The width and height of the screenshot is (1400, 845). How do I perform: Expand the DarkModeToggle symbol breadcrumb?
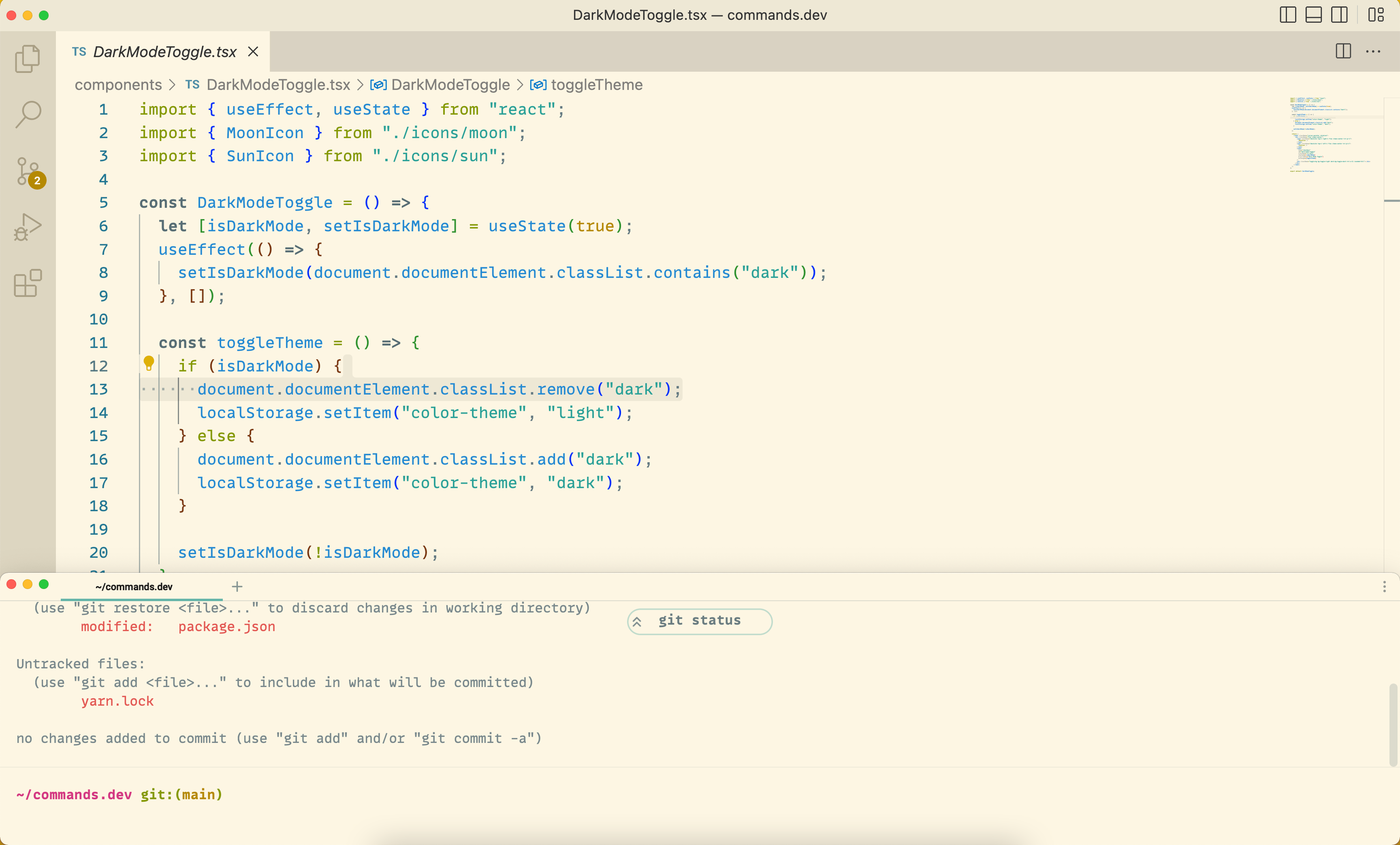point(450,85)
